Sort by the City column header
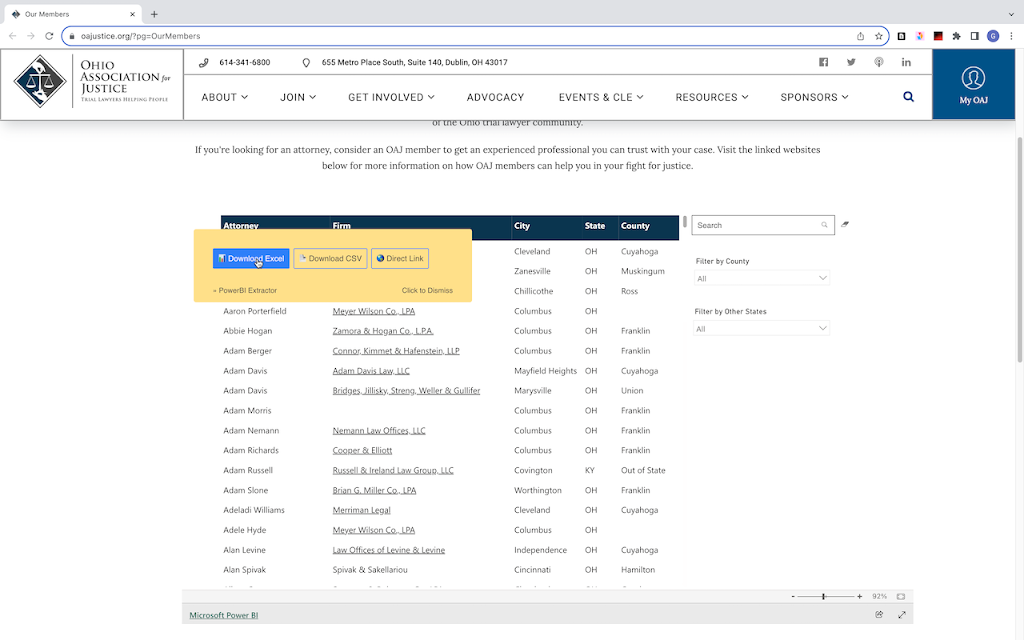Viewport: 1024px width, 640px height. (522, 226)
